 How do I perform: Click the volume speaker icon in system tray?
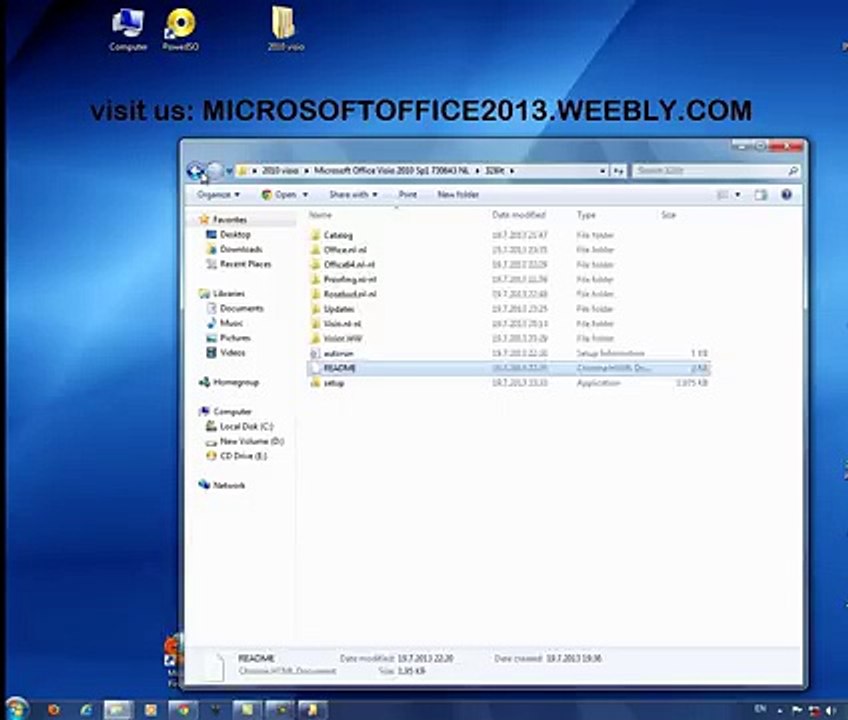[x=831, y=710]
